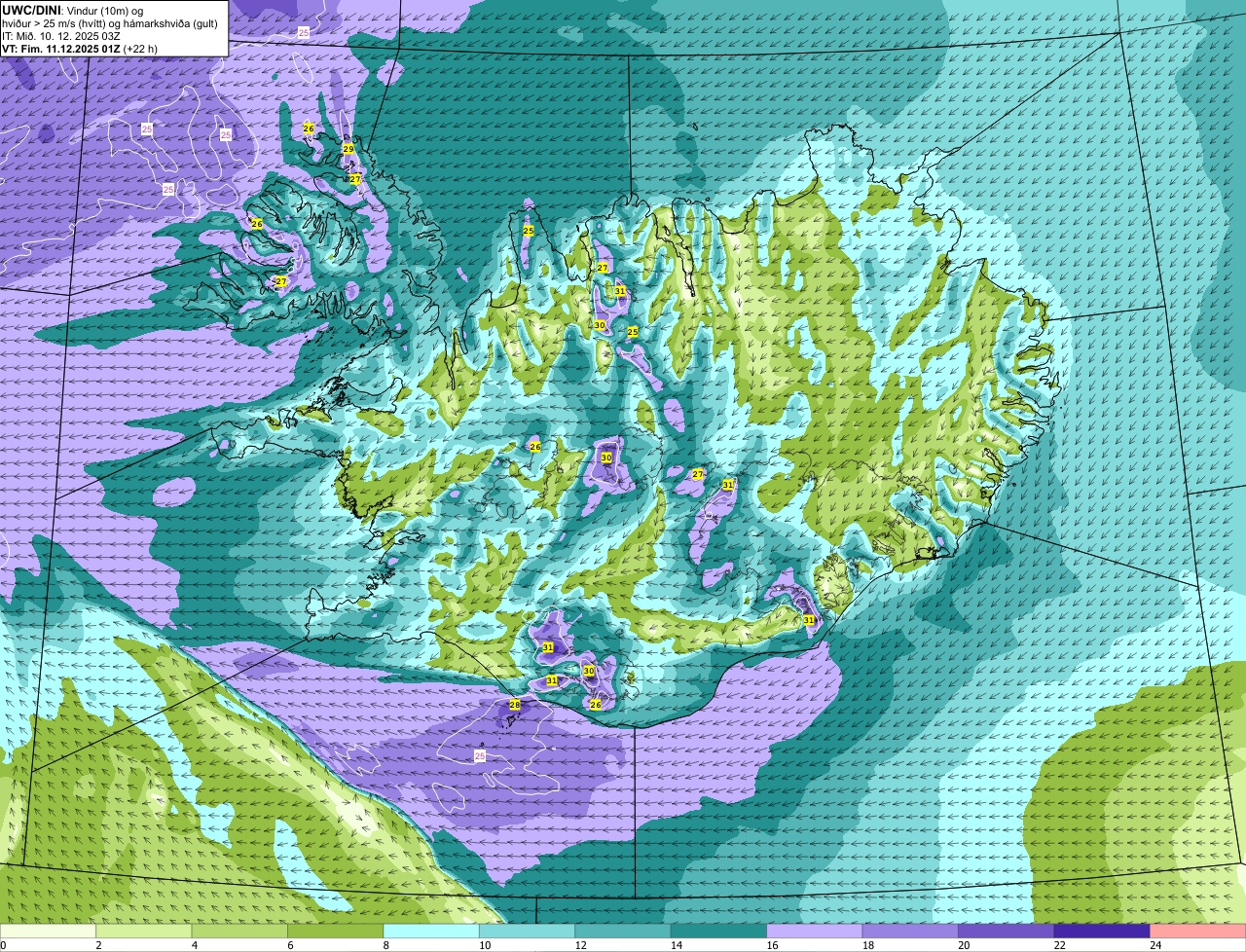
Task: Click the legend scale label "20"
Action: pyautogui.click(x=964, y=945)
